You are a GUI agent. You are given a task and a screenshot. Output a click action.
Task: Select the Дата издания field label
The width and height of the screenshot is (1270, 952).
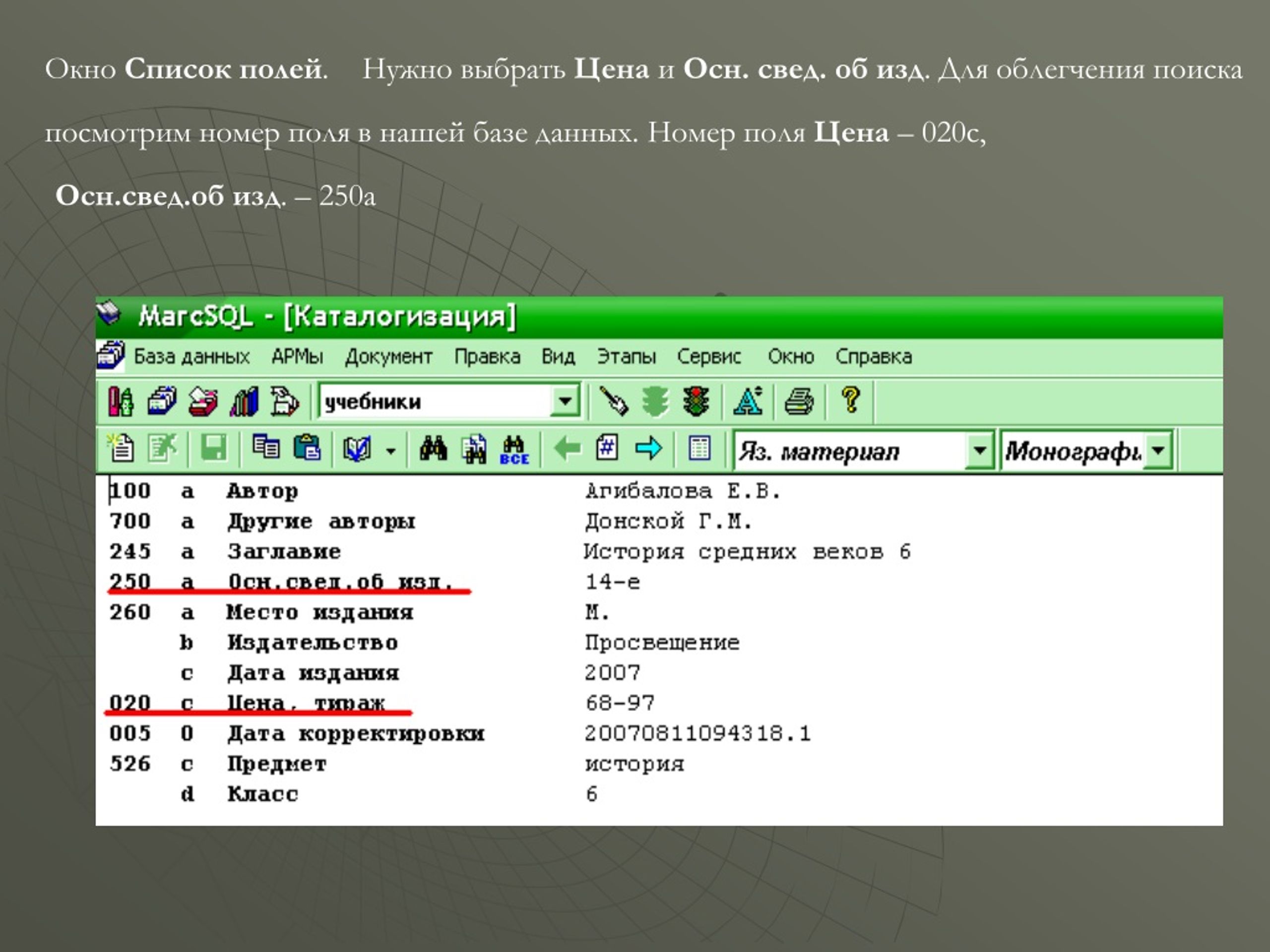(x=313, y=673)
